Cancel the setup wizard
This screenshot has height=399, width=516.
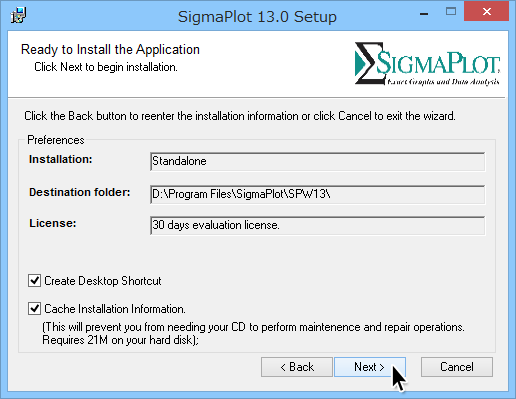[457, 367]
